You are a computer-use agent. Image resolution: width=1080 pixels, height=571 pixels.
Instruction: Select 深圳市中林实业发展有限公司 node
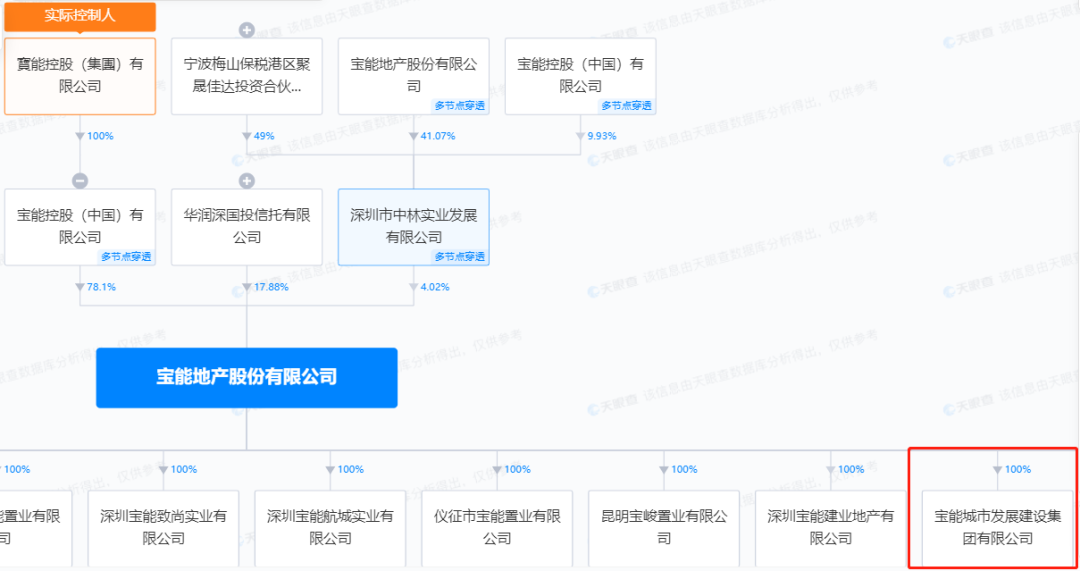tap(413, 227)
